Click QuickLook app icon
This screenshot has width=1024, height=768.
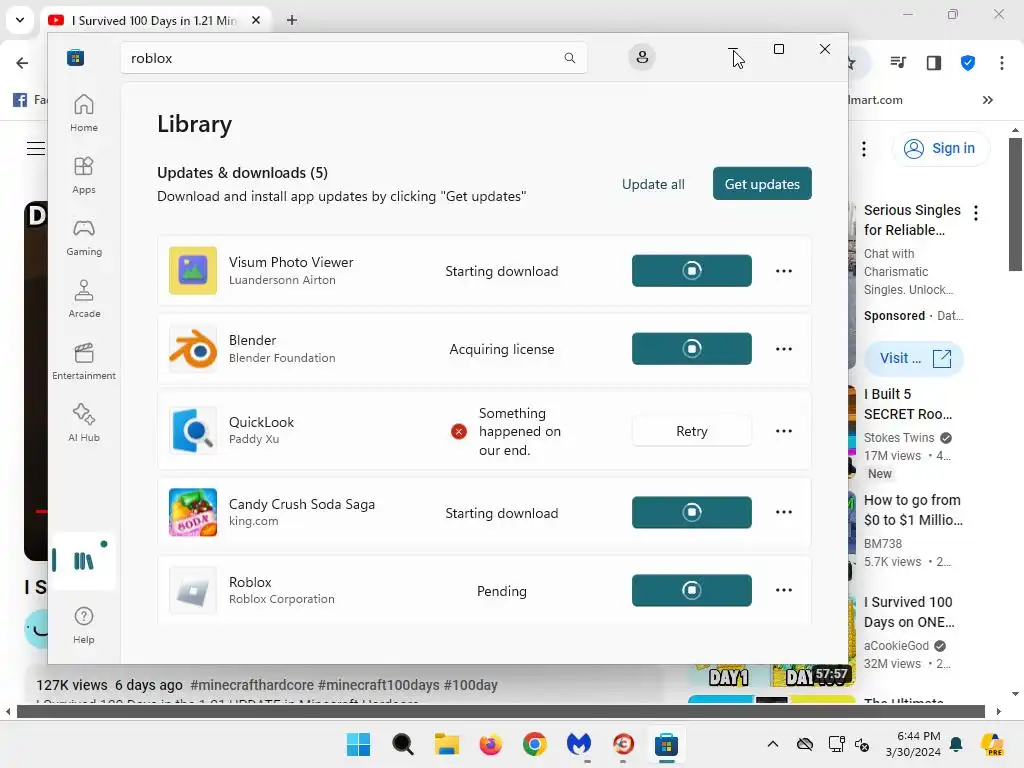coord(193,430)
